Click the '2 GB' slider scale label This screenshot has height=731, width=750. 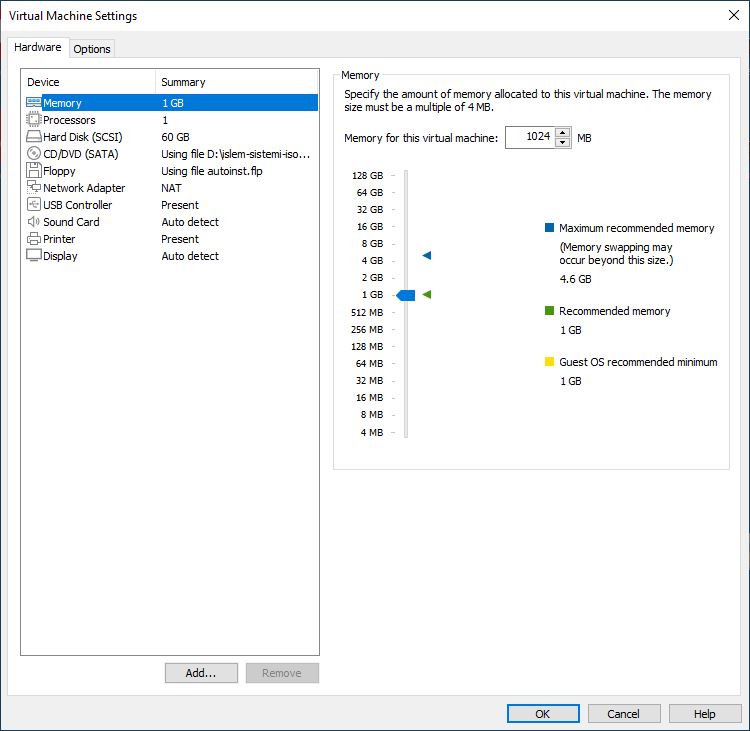tap(372, 277)
